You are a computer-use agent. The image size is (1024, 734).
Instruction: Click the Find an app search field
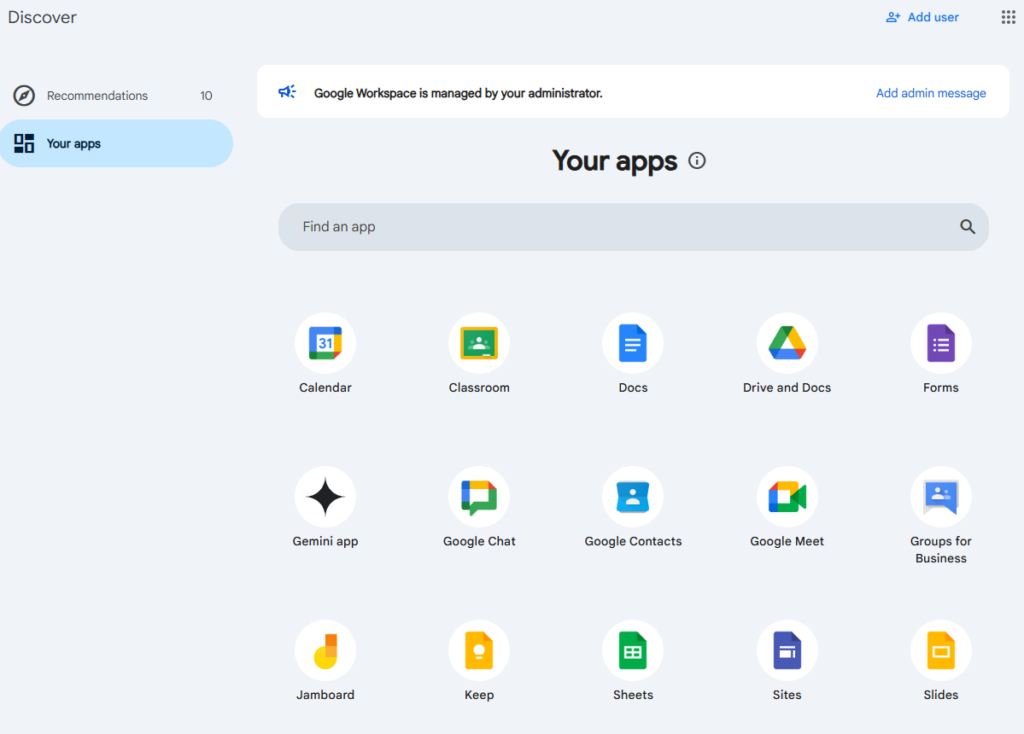coord(620,227)
